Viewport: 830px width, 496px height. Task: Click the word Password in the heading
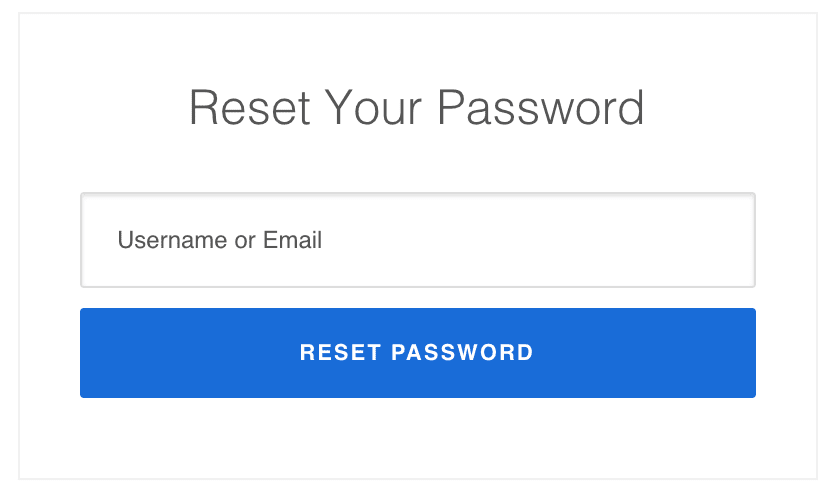[541, 108]
